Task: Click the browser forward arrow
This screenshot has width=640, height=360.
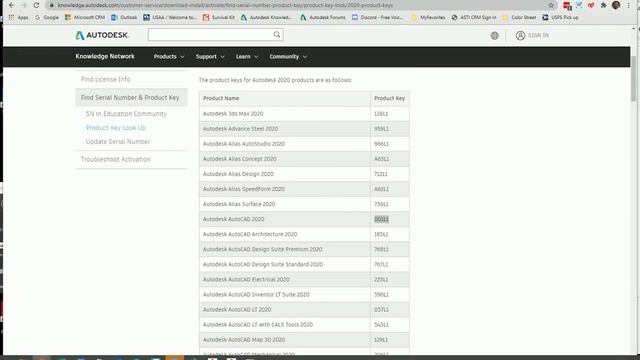Action: coord(24,5)
